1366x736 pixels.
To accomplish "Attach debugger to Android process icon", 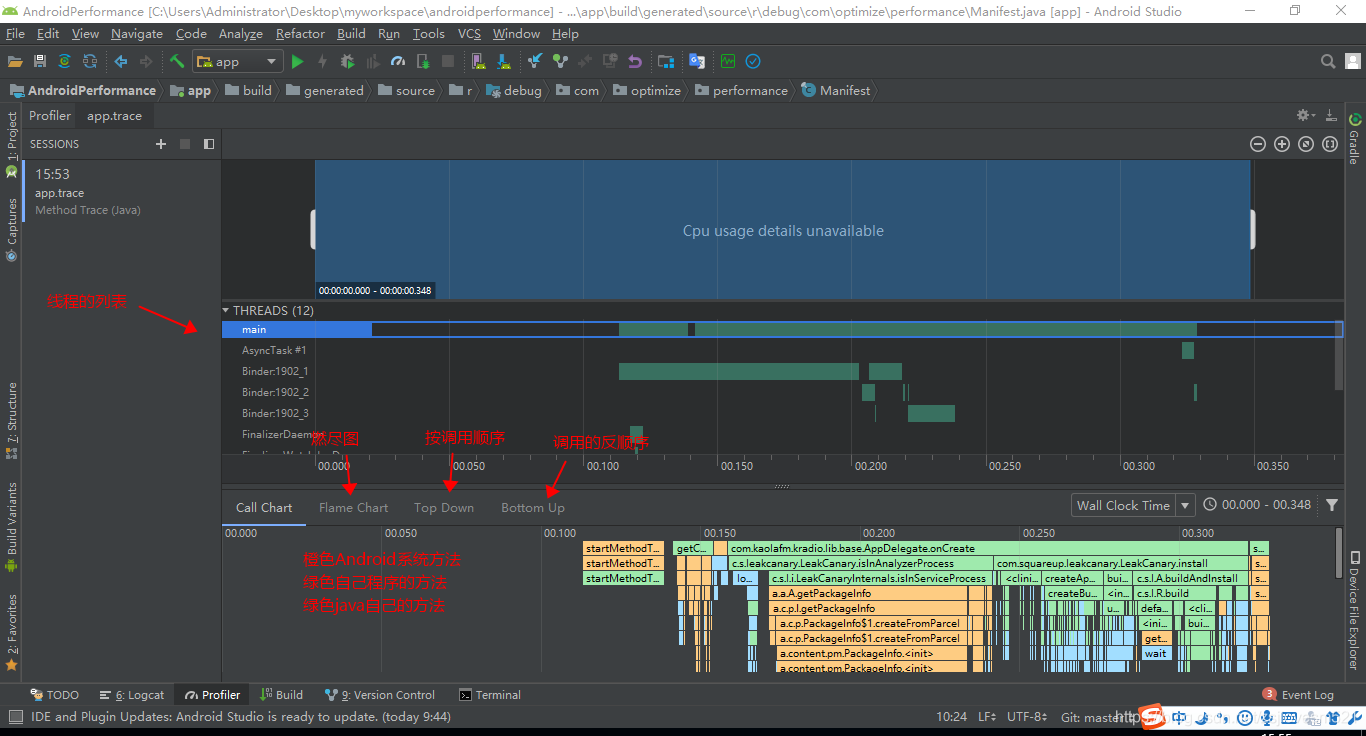I will pos(423,61).
